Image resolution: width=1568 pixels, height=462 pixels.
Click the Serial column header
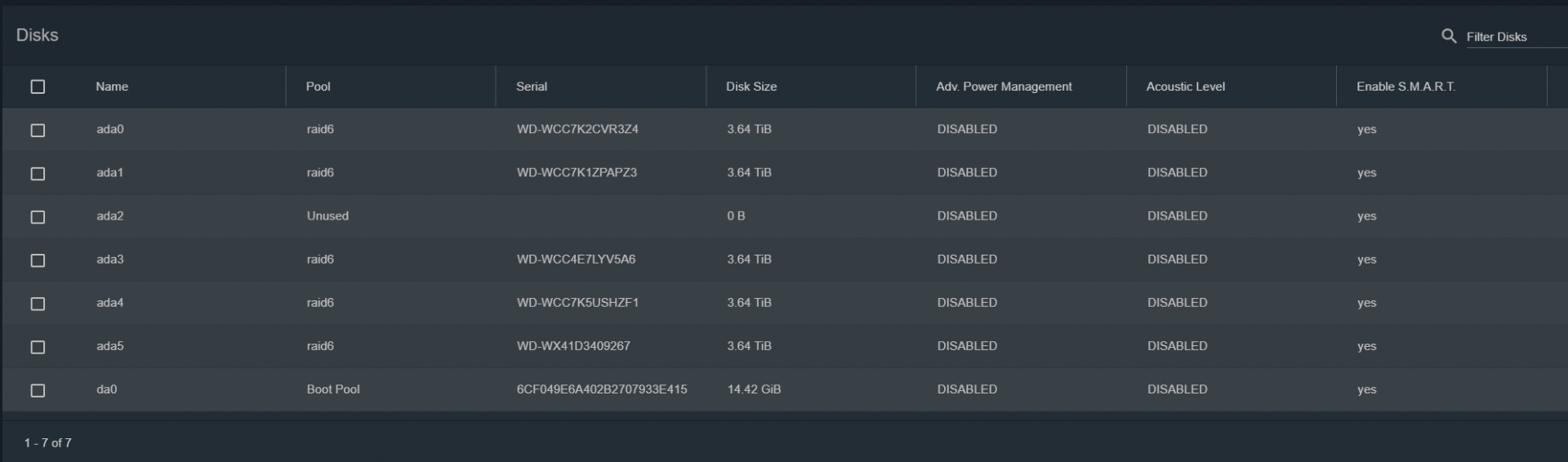[x=532, y=87]
